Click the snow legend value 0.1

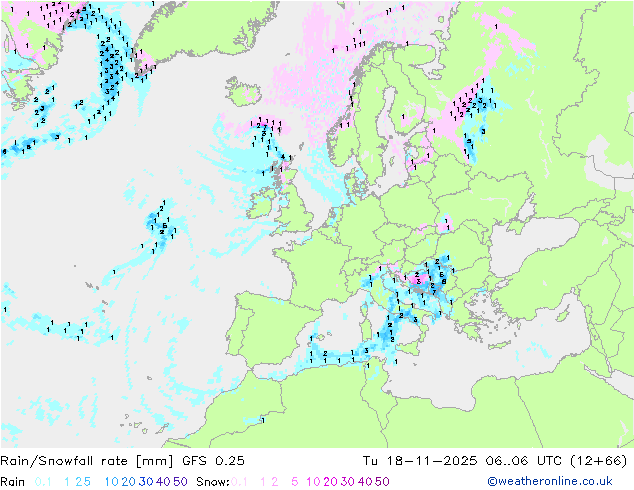pos(239,482)
